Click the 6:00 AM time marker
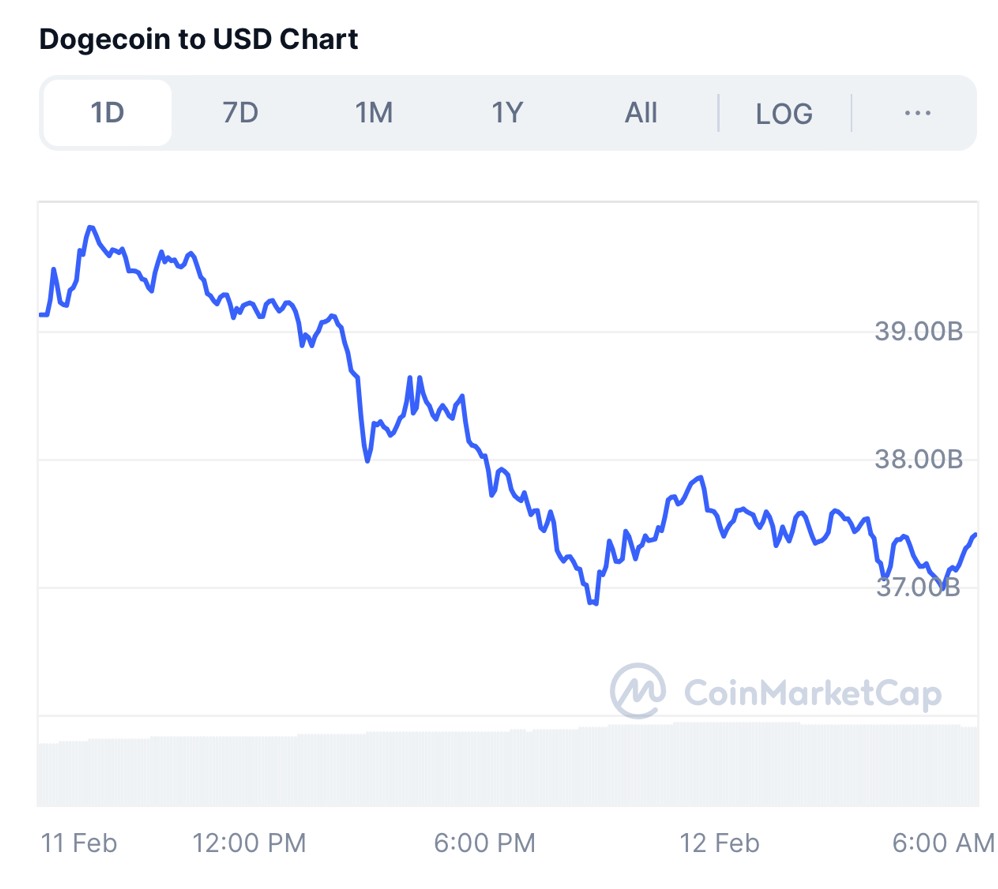The image size is (998, 889). click(943, 843)
